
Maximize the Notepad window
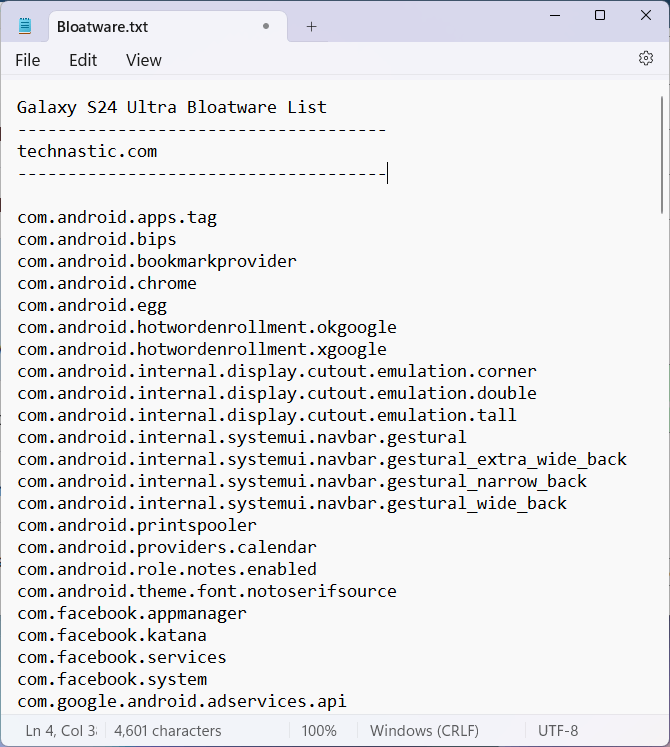coord(600,15)
